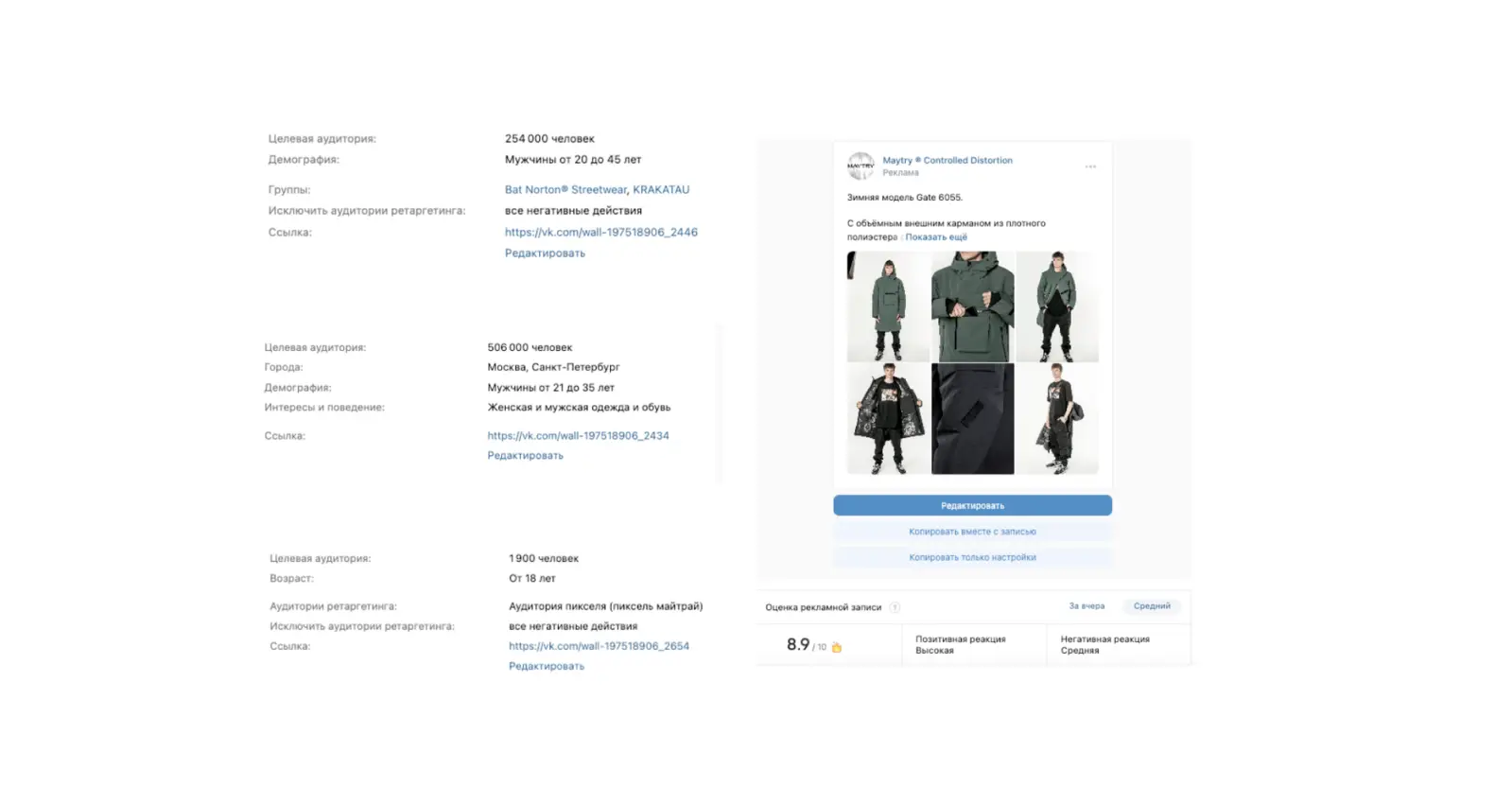This screenshot has height=804, width=1512.
Task: Open the link vk.com/wall-197518906_2434
Action: point(578,436)
